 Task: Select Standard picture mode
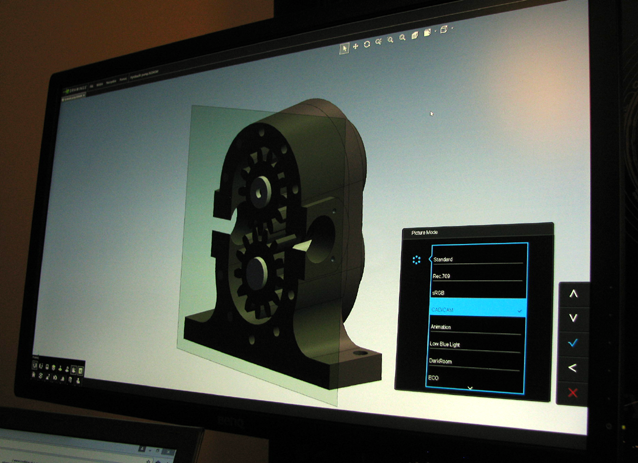point(478,257)
